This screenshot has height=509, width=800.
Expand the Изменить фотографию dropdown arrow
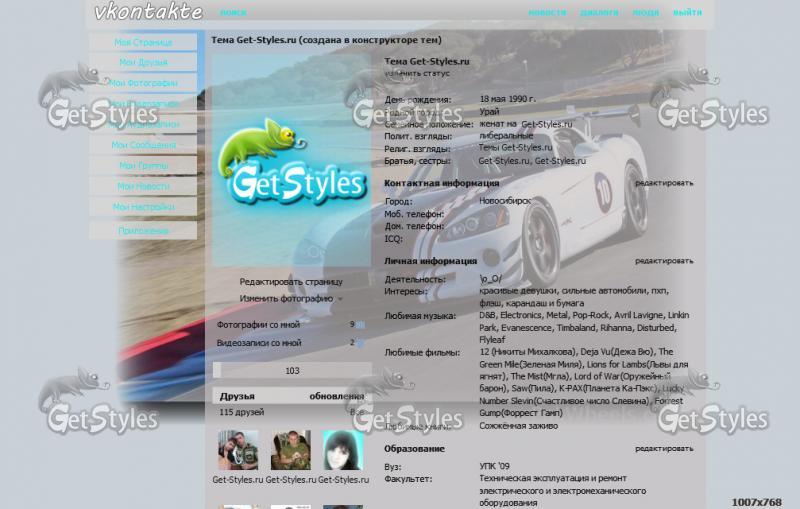click(340, 299)
